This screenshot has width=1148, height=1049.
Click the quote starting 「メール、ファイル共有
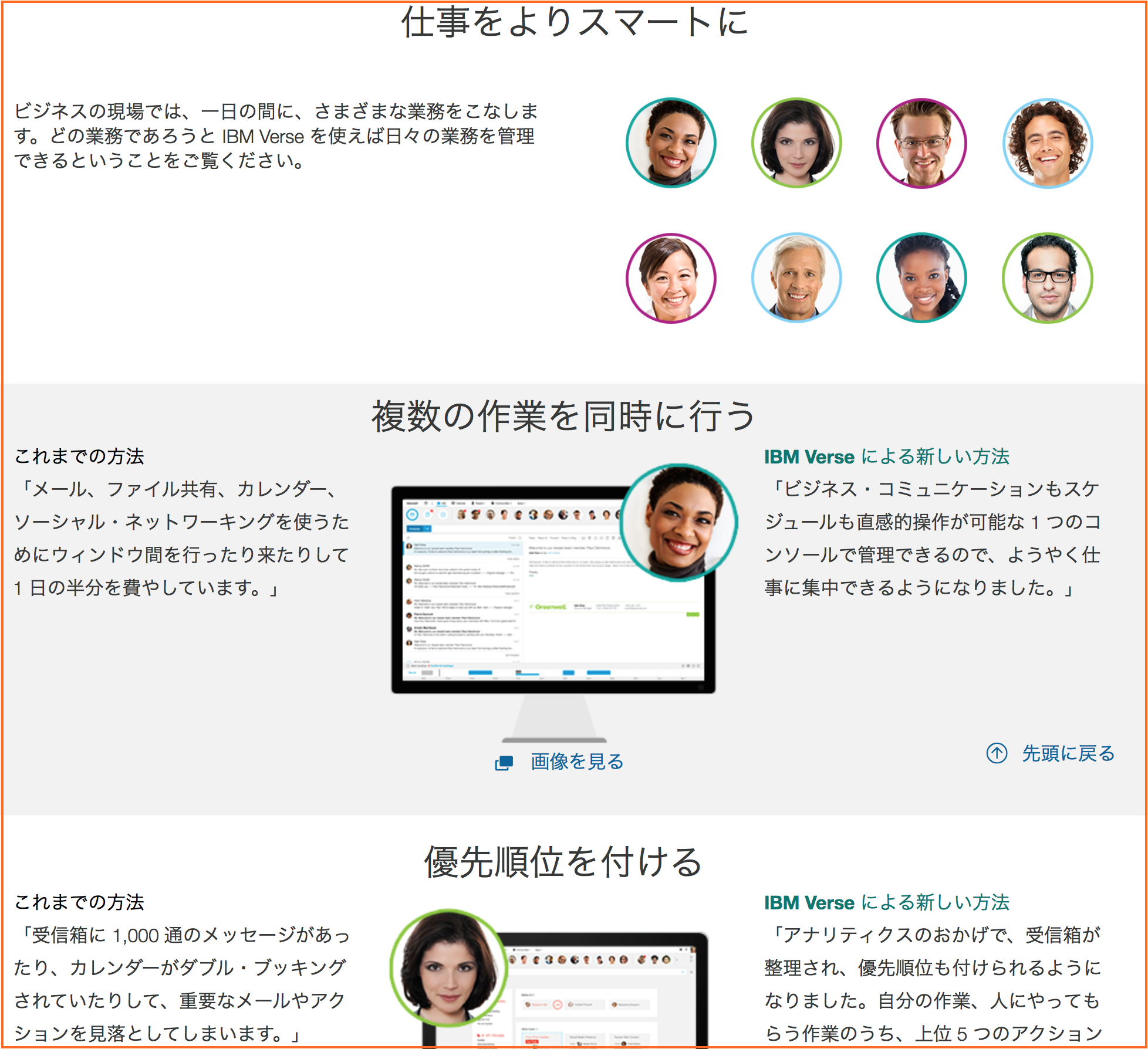tap(181, 538)
